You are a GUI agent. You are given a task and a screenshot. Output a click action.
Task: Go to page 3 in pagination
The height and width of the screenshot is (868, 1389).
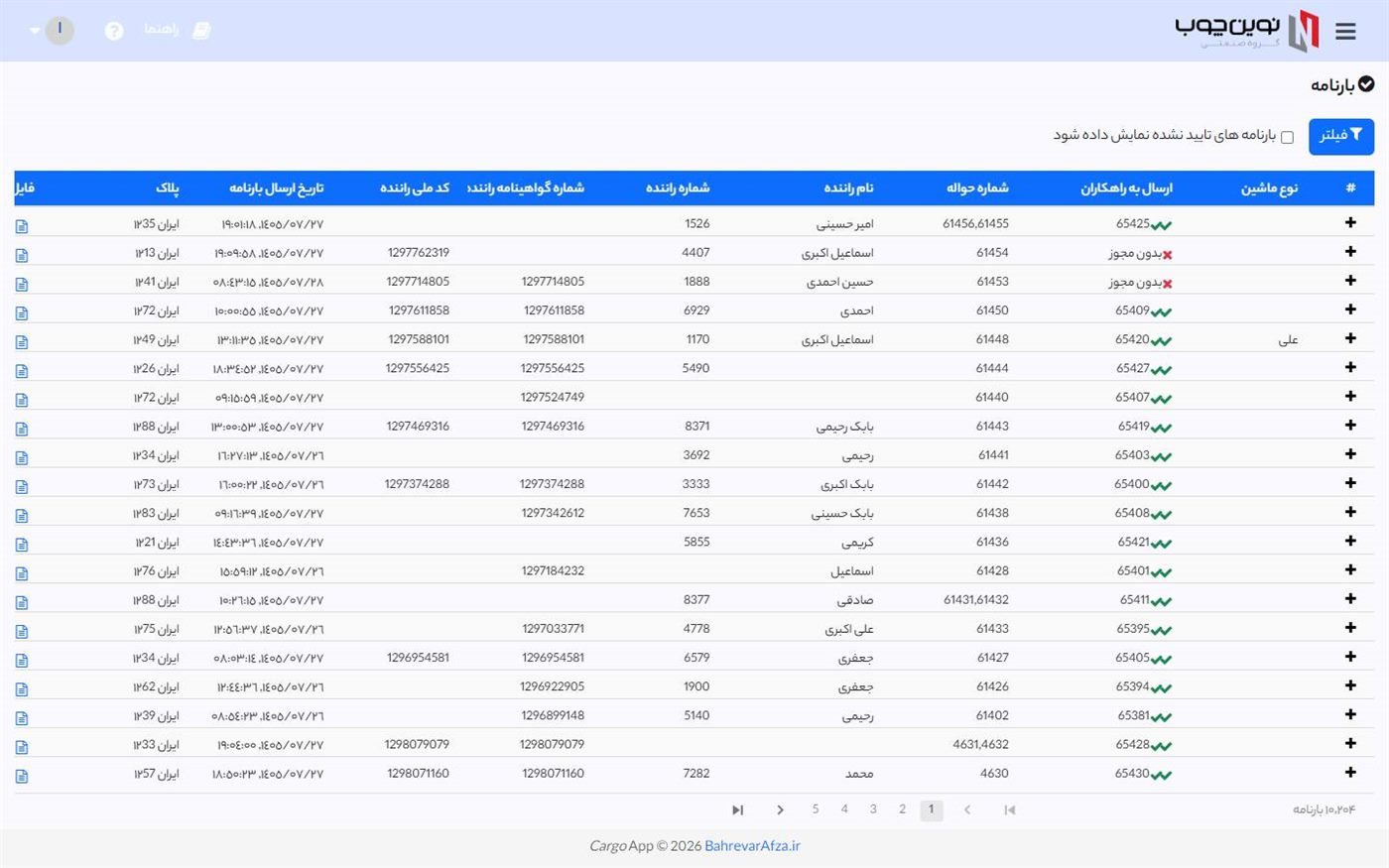[873, 809]
